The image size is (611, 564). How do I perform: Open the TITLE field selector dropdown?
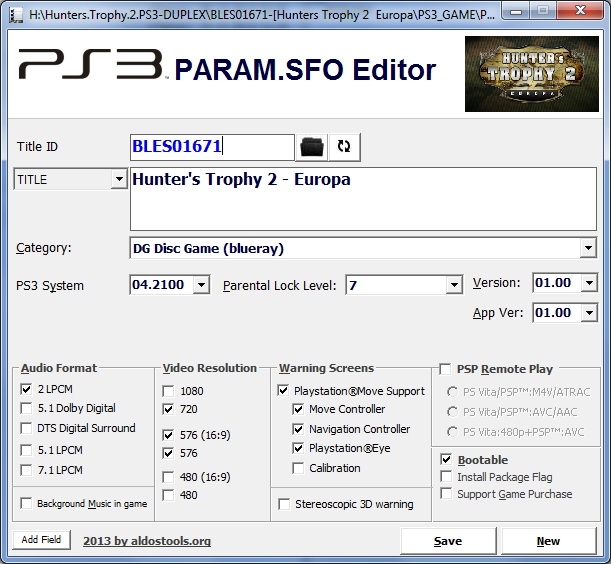point(118,180)
